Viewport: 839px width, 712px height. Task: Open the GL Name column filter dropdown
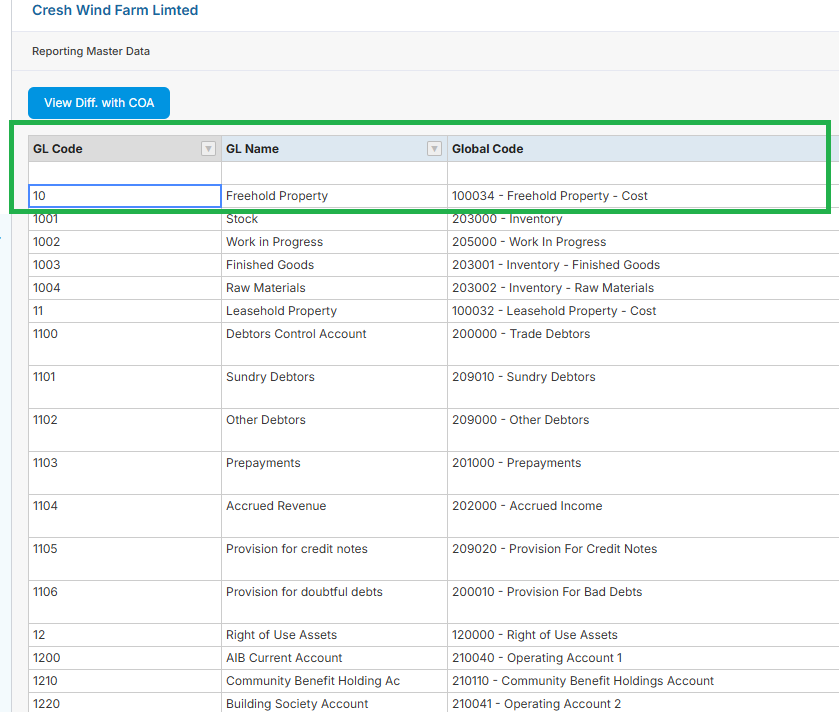[434, 149]
